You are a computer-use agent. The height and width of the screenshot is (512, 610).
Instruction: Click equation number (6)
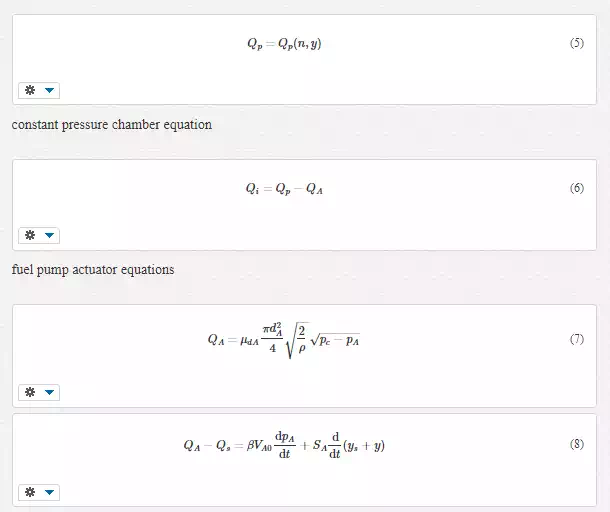coord(577,188)
